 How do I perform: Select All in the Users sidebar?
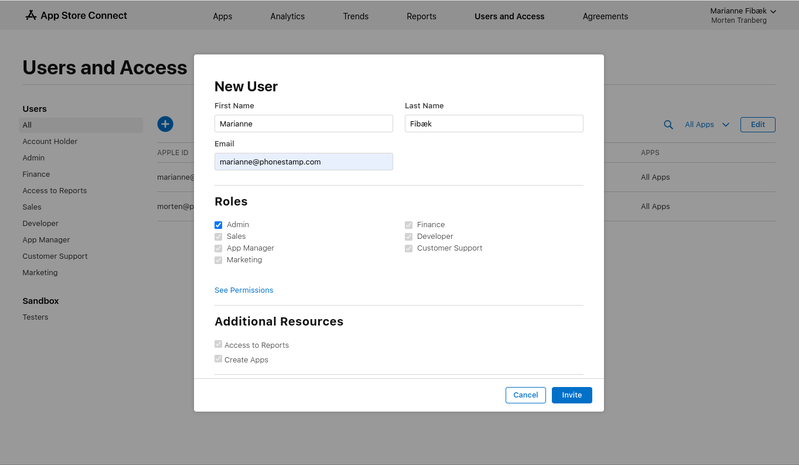point(81,125)
